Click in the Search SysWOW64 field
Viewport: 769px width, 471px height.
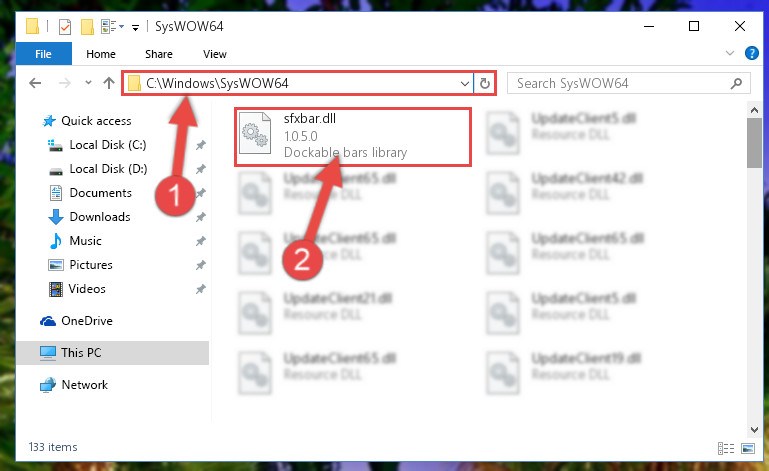621,83
